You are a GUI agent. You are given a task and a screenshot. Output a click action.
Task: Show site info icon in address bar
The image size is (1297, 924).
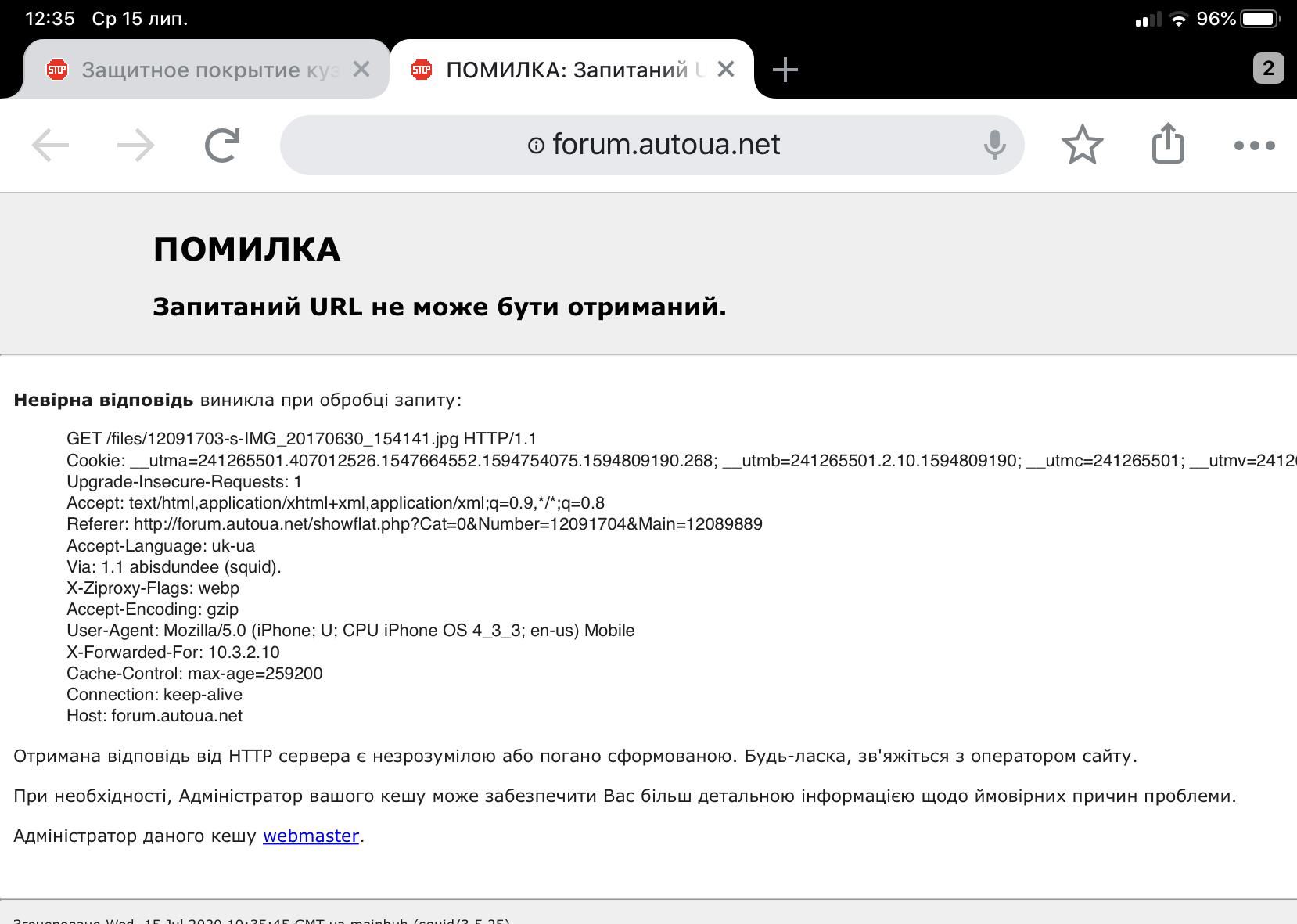536,146
